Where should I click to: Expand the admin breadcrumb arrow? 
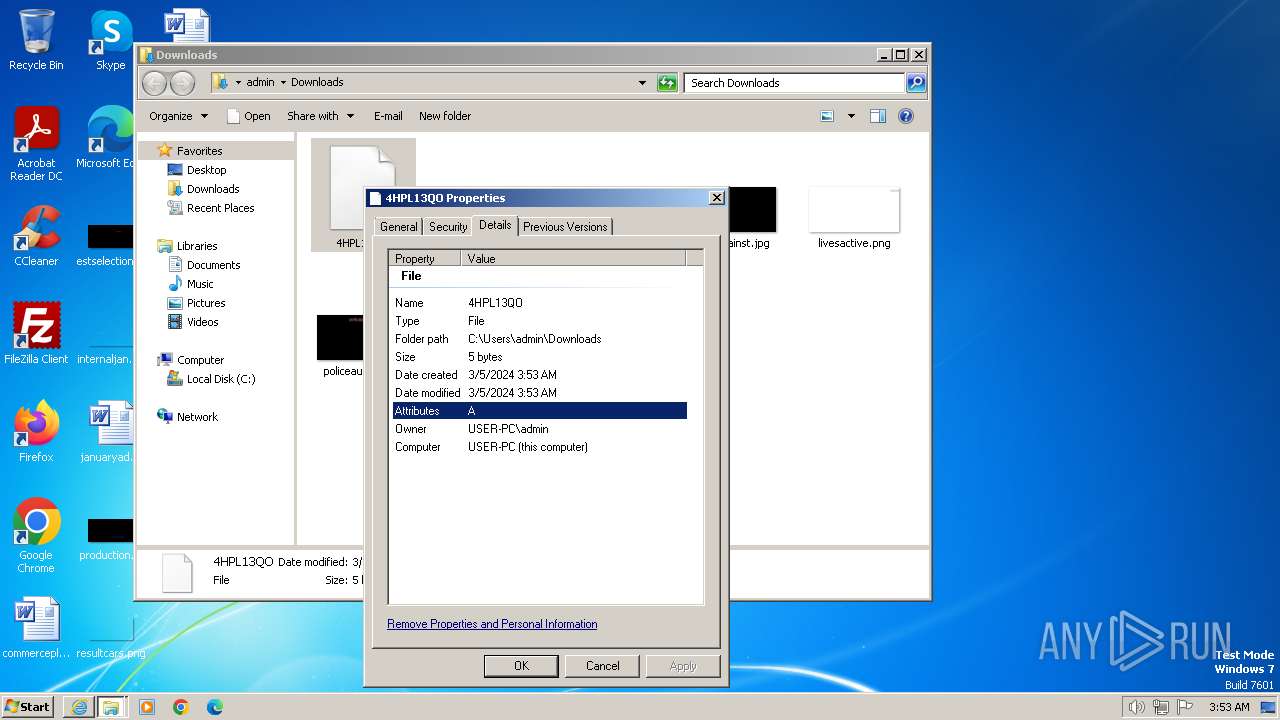click(283, 82)
